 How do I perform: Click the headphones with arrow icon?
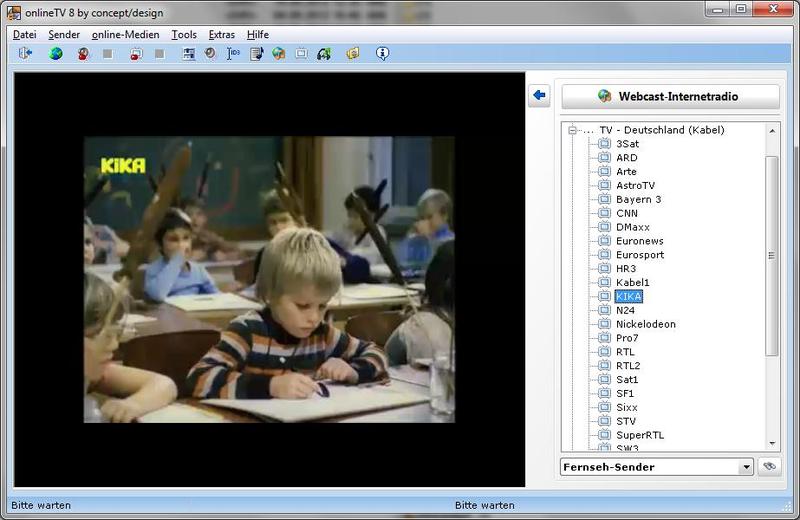324,54
